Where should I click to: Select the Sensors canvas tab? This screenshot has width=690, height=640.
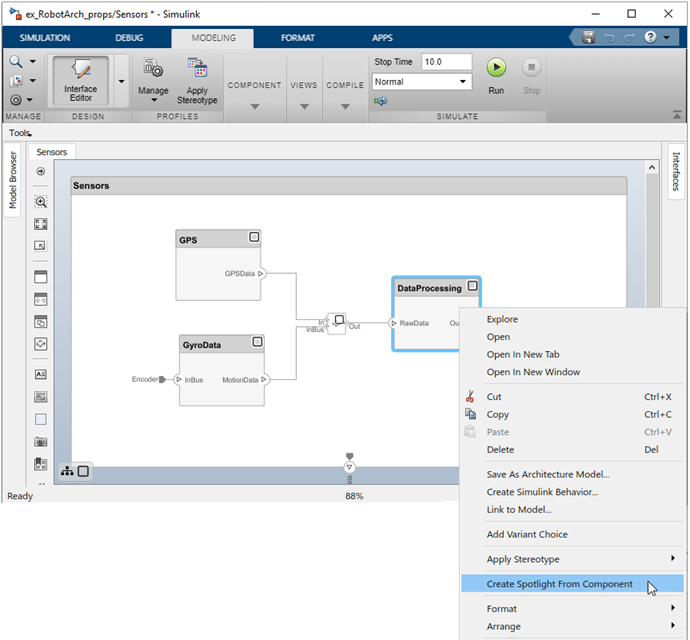point(52,152)
